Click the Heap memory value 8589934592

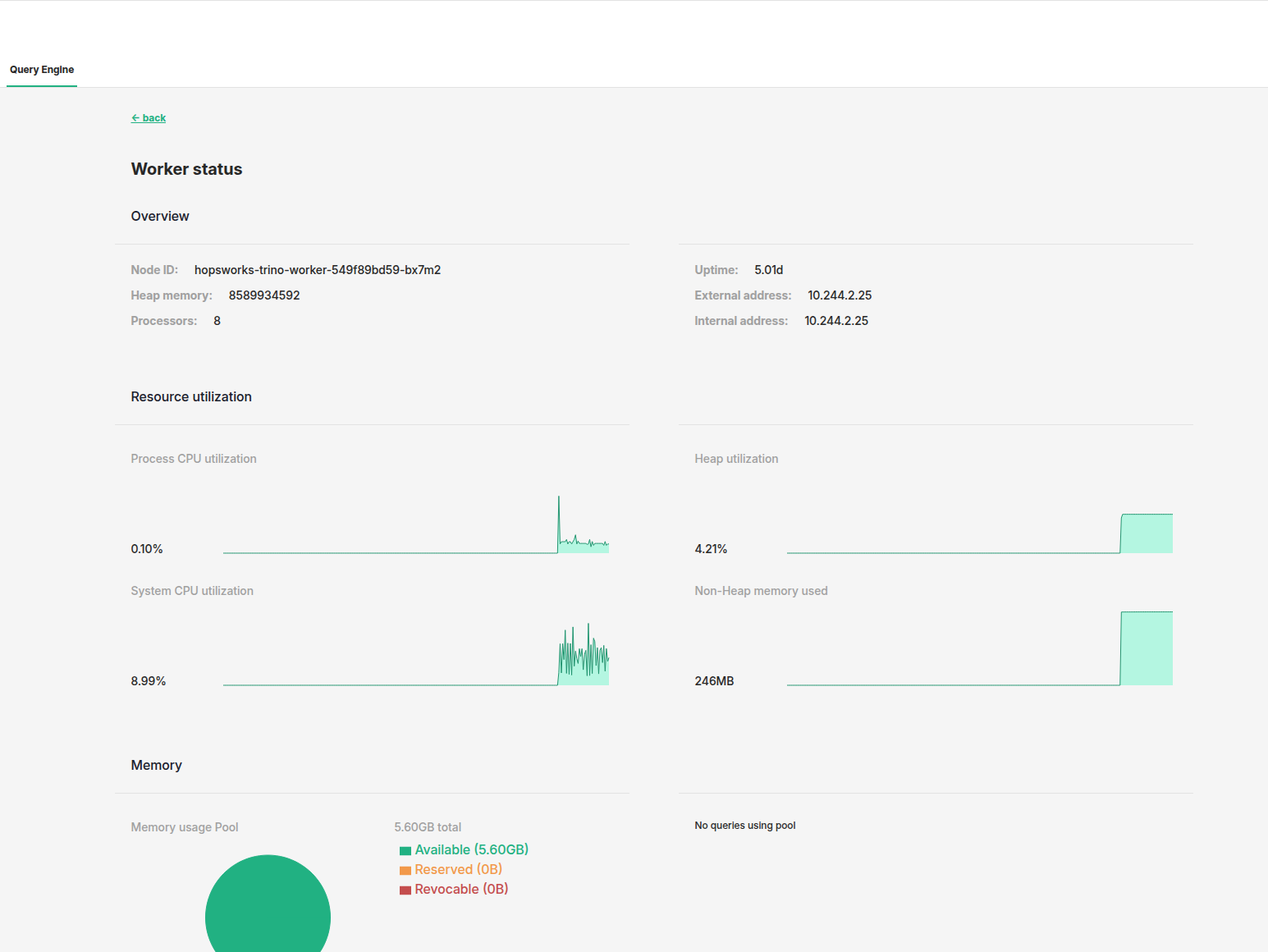pyautogui.click(x=264, y=295)
